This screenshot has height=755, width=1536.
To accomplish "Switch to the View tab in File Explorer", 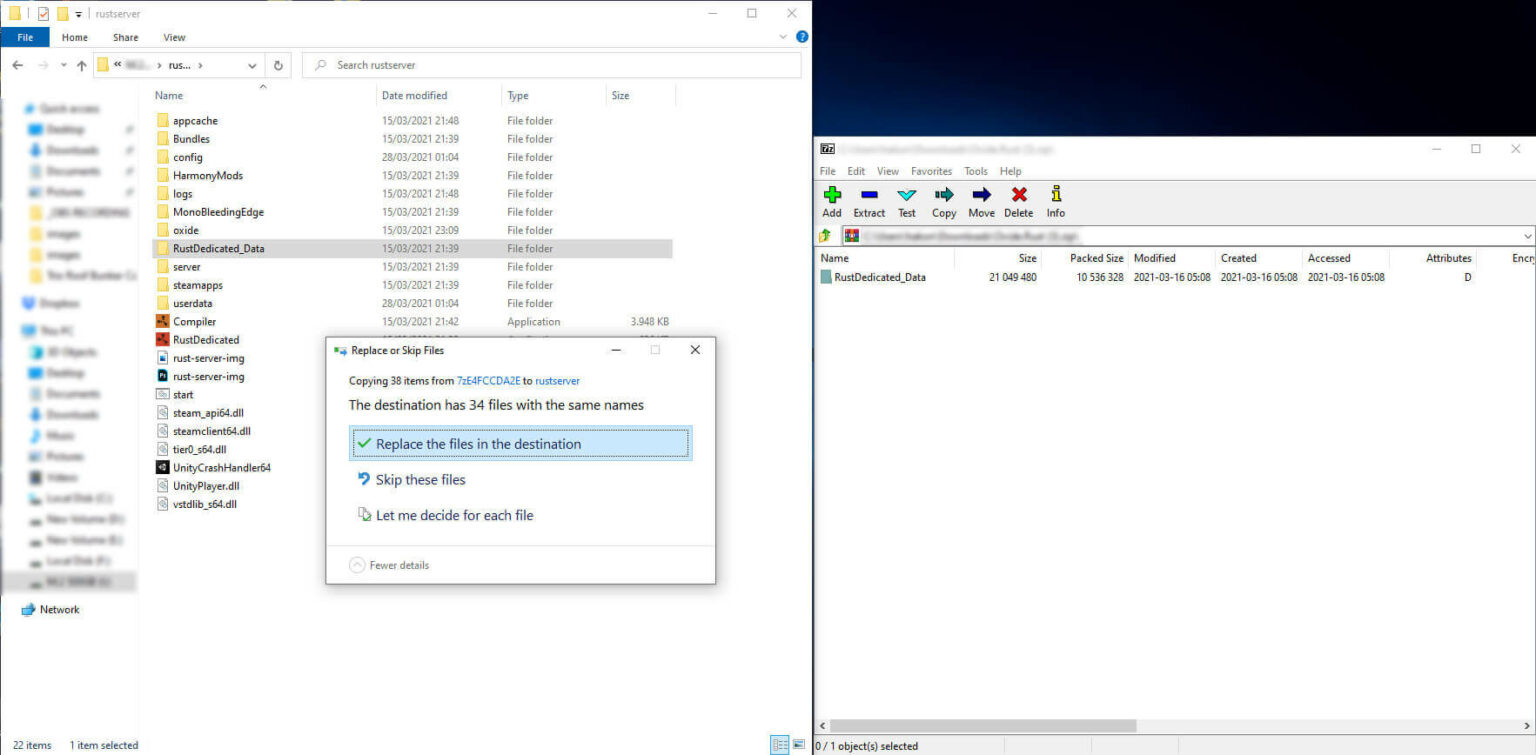I will pos(174,37).
